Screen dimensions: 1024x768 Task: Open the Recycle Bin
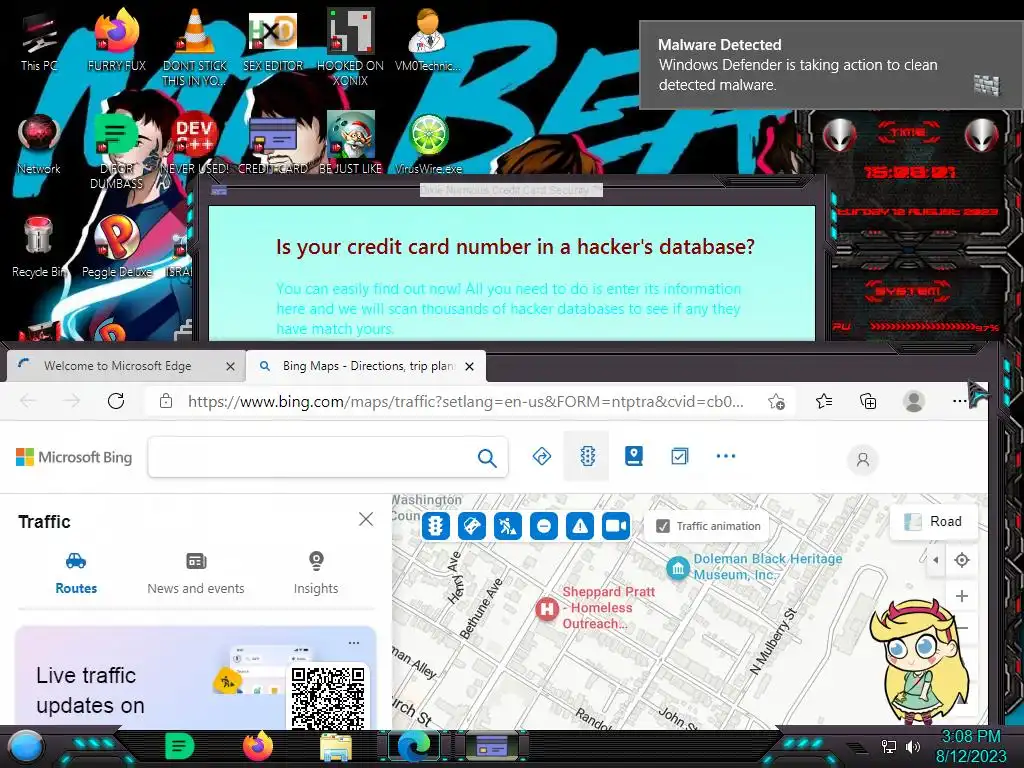tap(39, 247)
